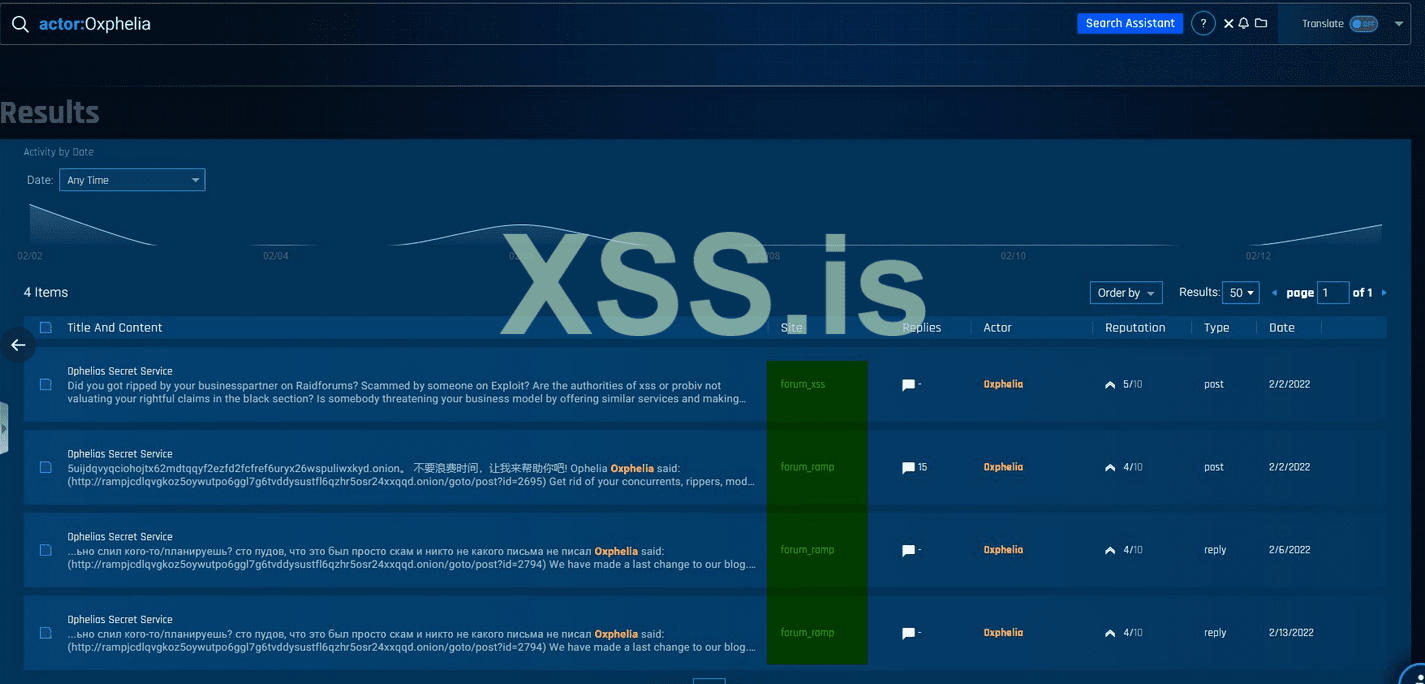Open first Ophelias Secret Service post title

tap(120, 371)
